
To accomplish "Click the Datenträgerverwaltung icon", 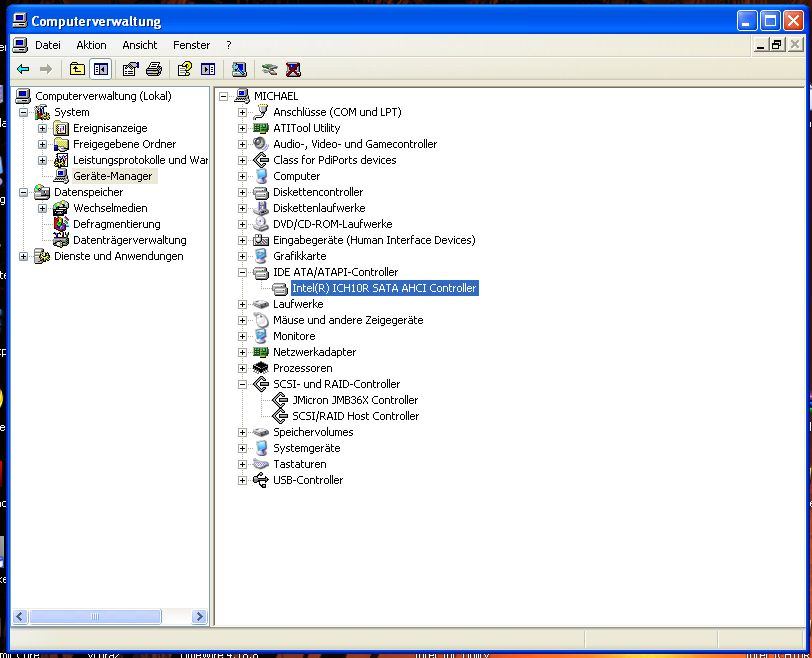I will [61, 240].
